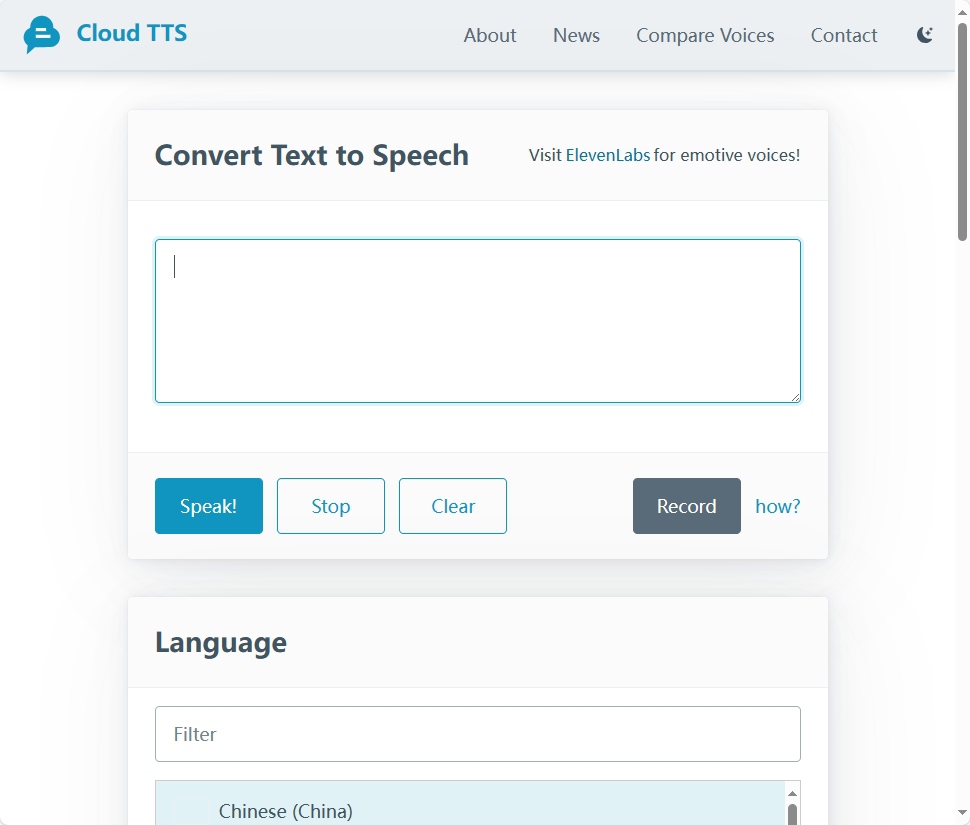The image size is (970, 825).
Task: Clear the text with the Clear button
Action: pyautogui.click(x=453, y=506)
